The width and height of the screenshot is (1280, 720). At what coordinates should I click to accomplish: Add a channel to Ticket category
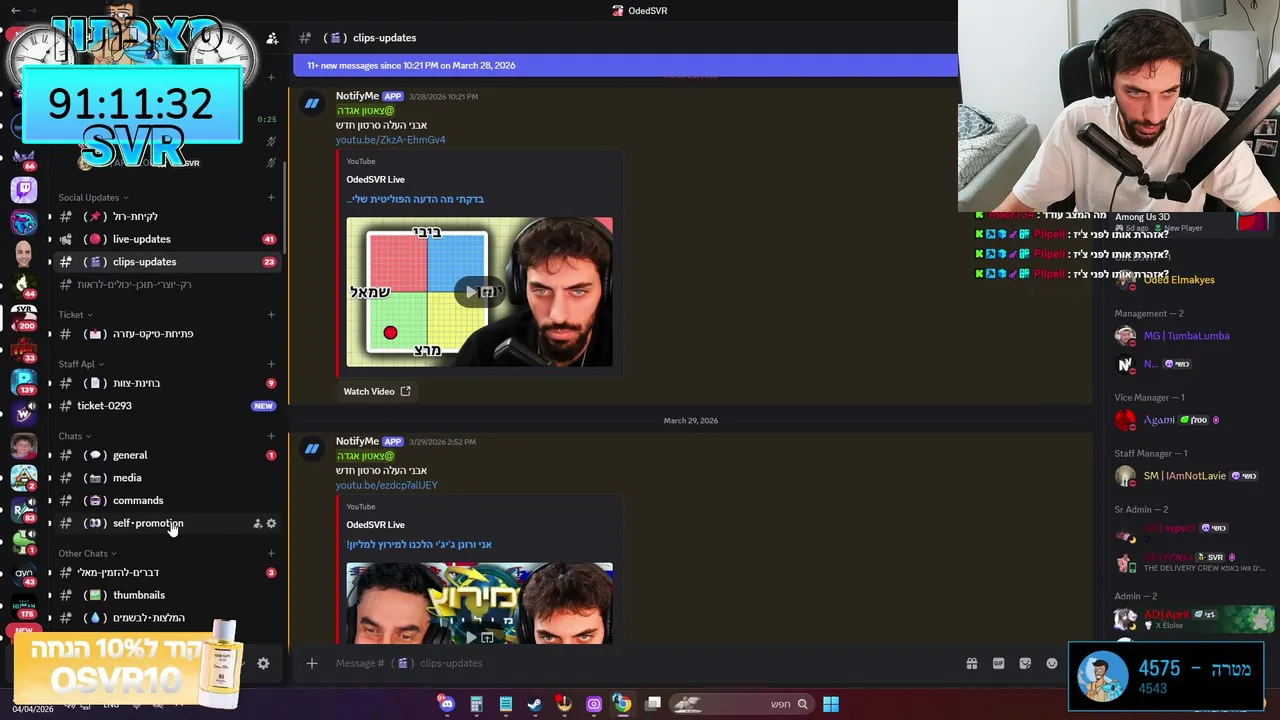[x=271, y=314]
